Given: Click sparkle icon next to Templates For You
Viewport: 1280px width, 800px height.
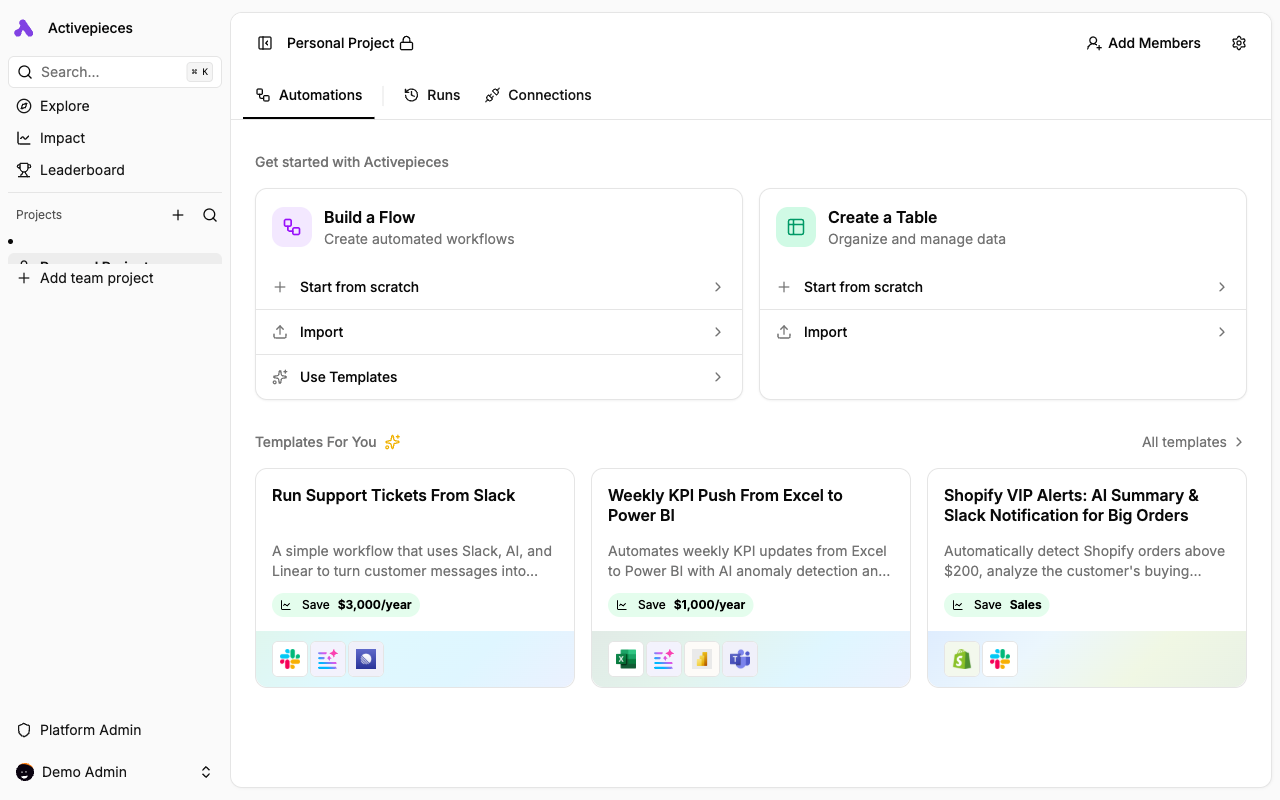Looking at the screenshot, I should (393, 442).
